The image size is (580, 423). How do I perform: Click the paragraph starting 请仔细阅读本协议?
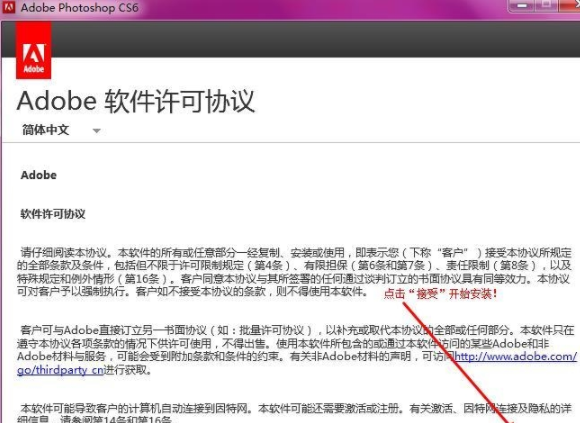pyautogui.click(x=294, y=272)
